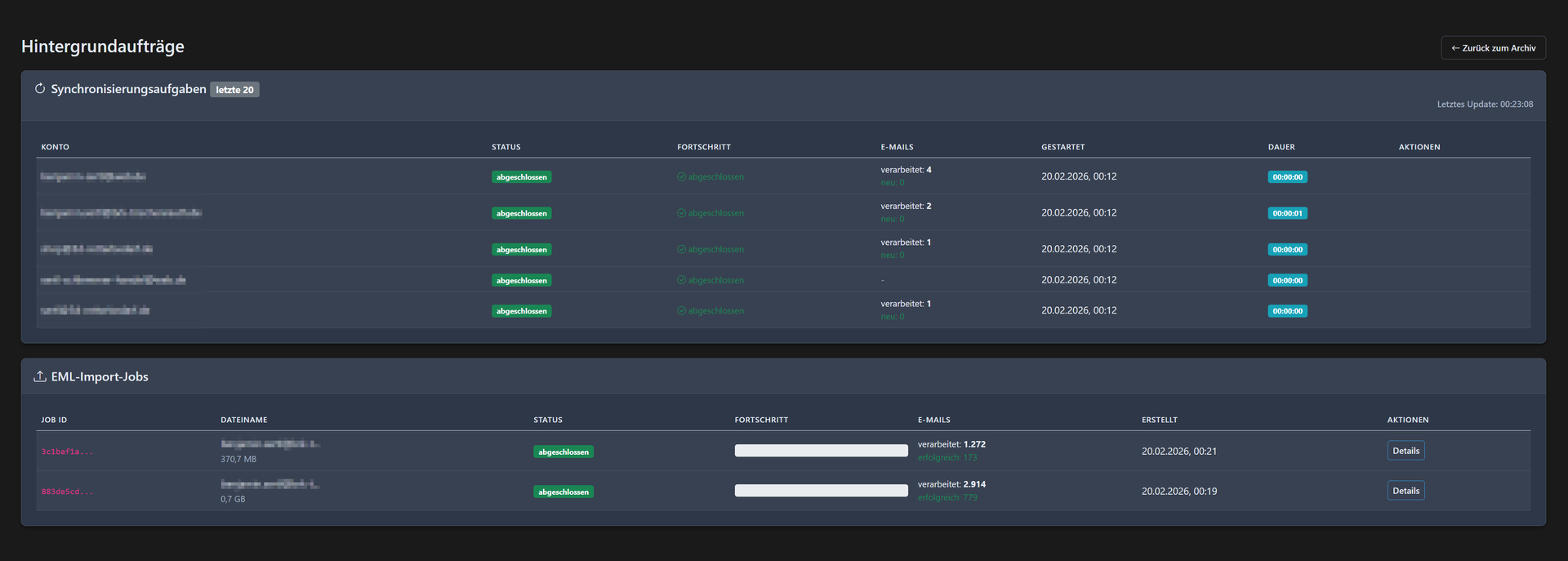Click the abgeschlossen status badge of job 883de5cd
This screenshot has width=1568, height=561.
pos(563,492)
